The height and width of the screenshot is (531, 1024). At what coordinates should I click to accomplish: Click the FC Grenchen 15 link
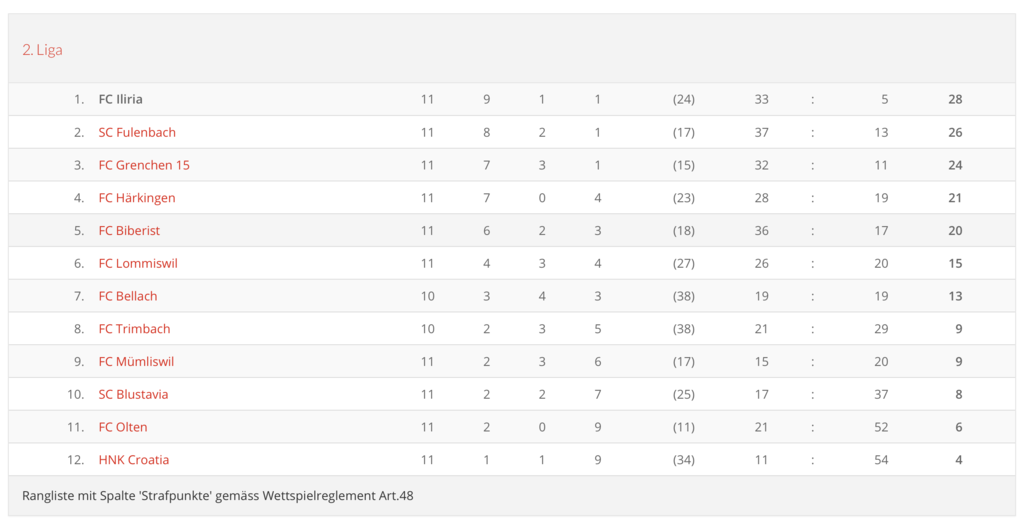click(144, 165)
